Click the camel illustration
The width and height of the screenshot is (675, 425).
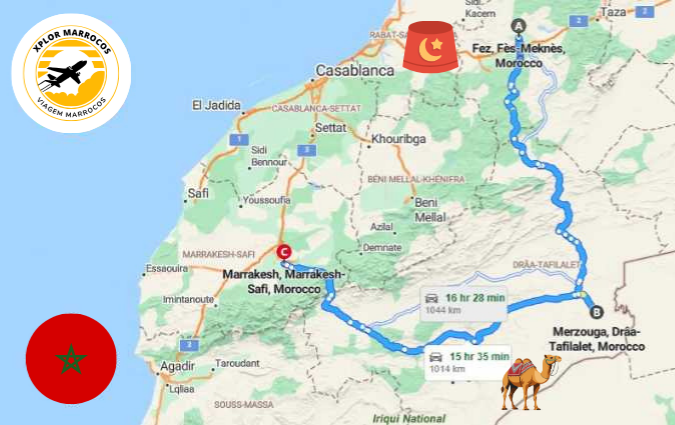(x=531, y=382)
